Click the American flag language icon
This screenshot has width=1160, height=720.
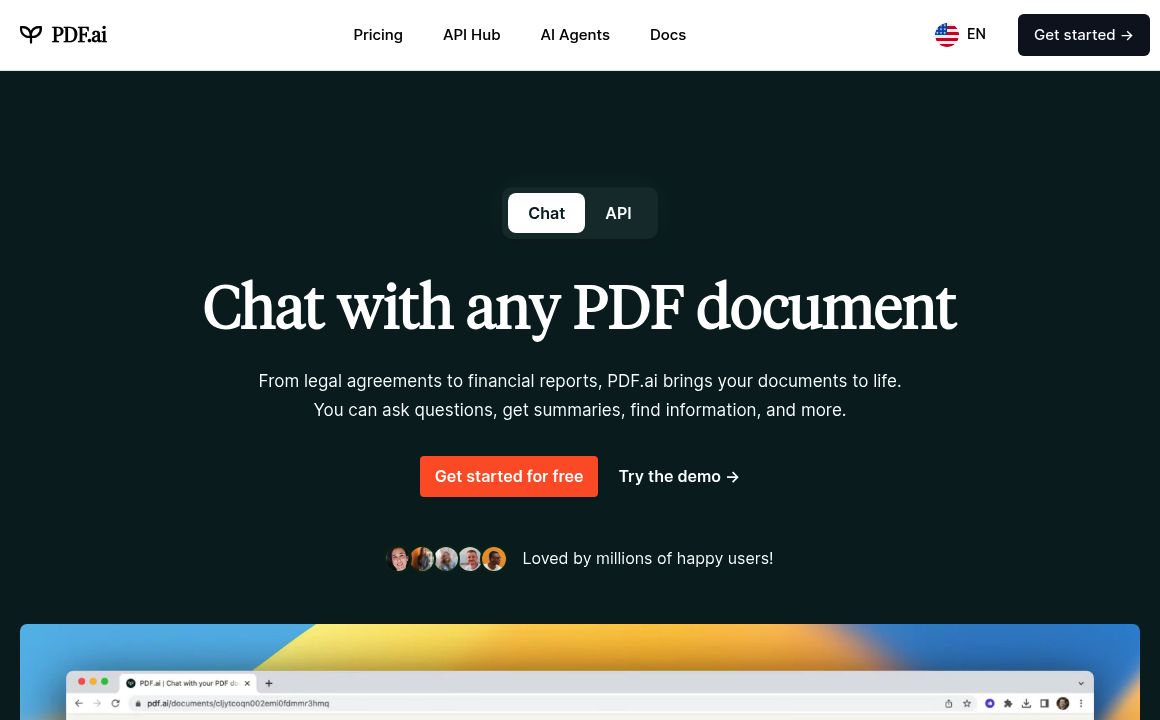click(947, 34)
